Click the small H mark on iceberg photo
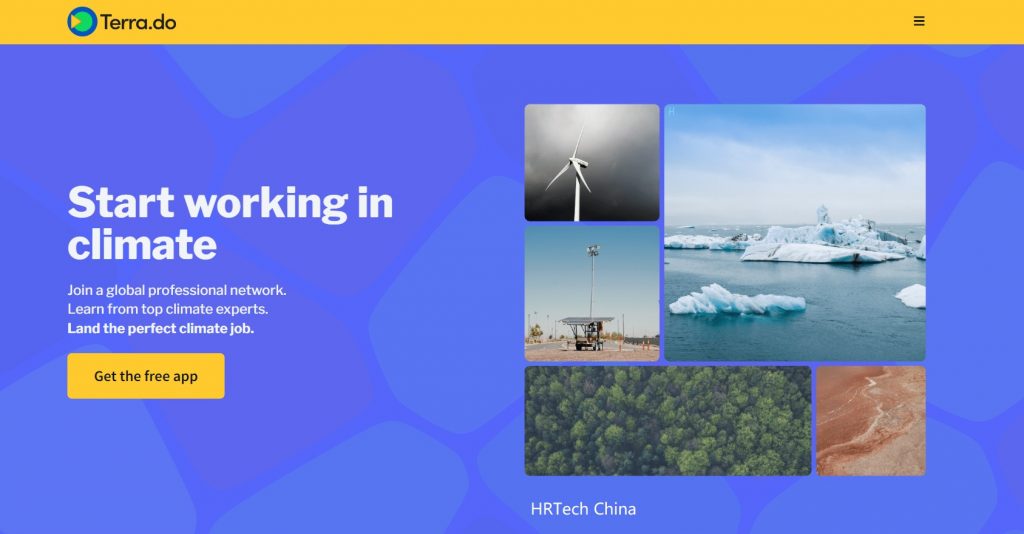Viewport: 1024px width, 534px height. tap(672, 111)
